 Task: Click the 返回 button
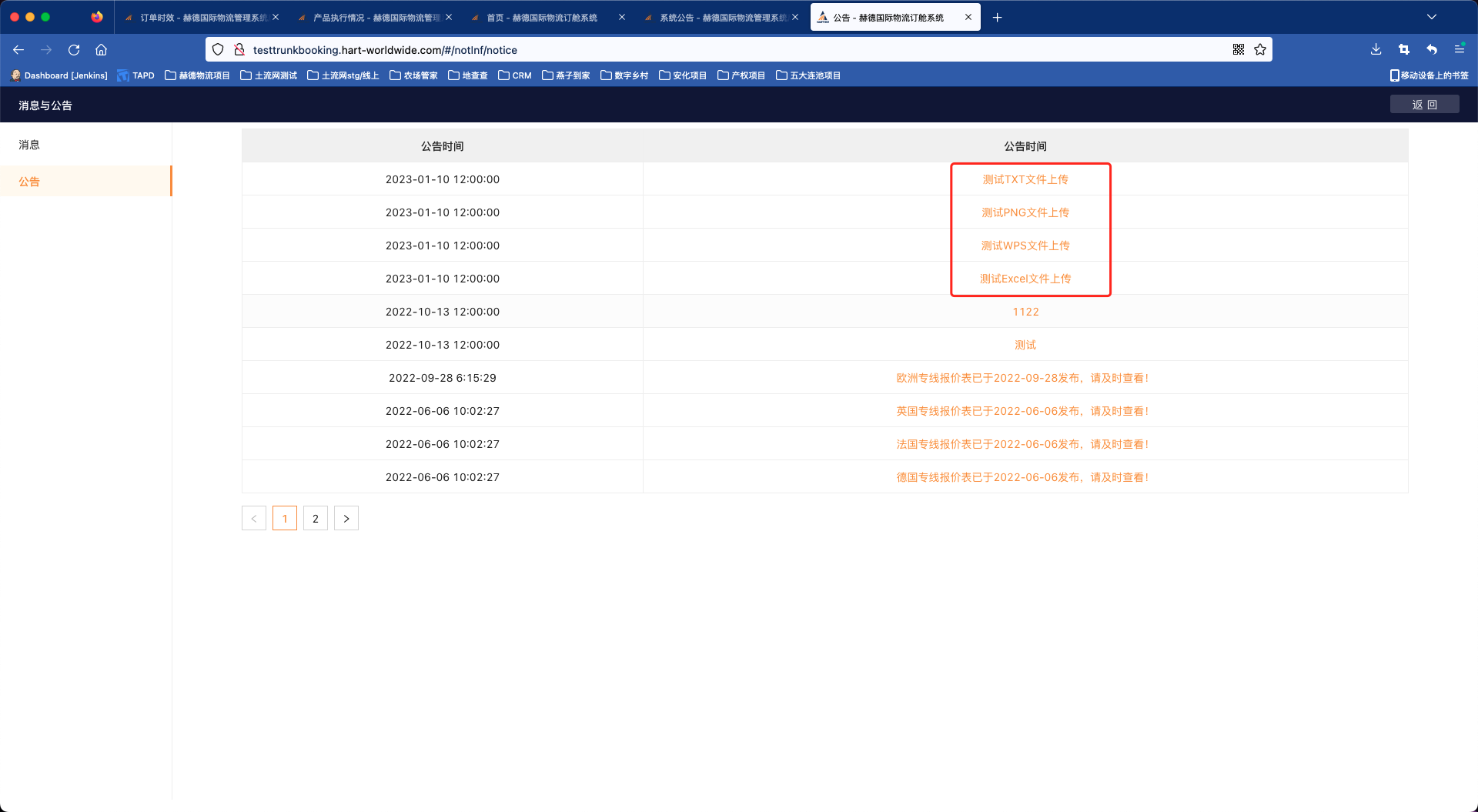click(1424, 105)
